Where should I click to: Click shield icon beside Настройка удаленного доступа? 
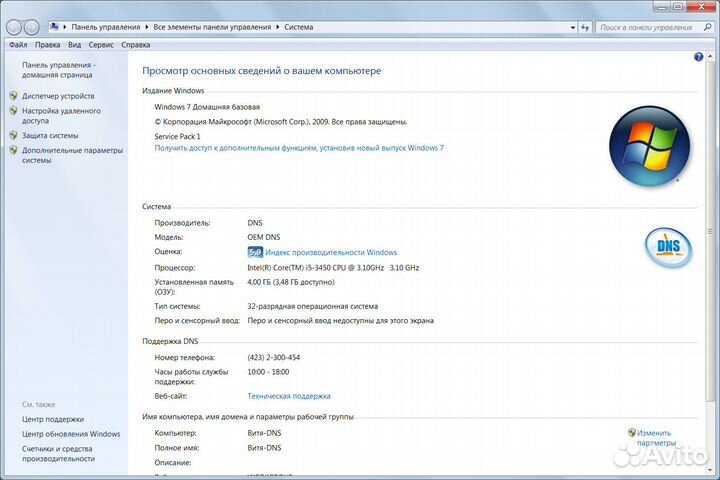pos(14,111)
